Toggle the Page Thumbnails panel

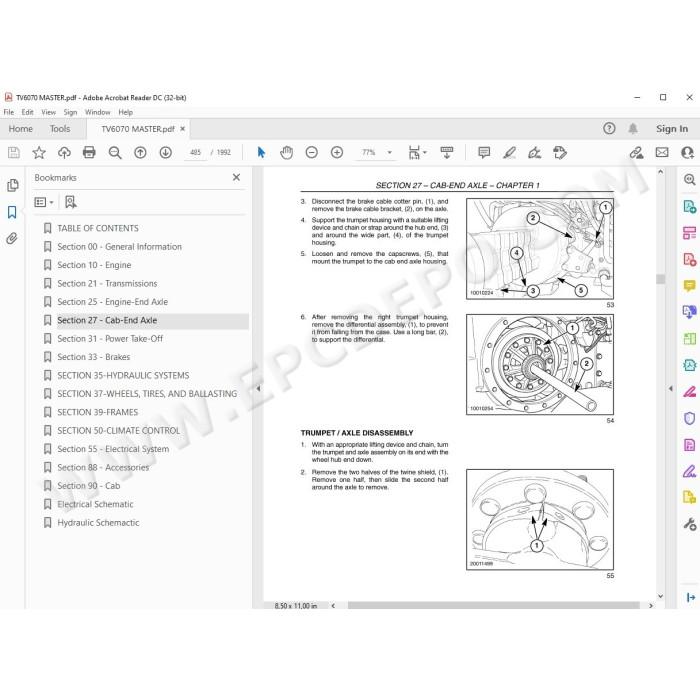pos(13,185)
